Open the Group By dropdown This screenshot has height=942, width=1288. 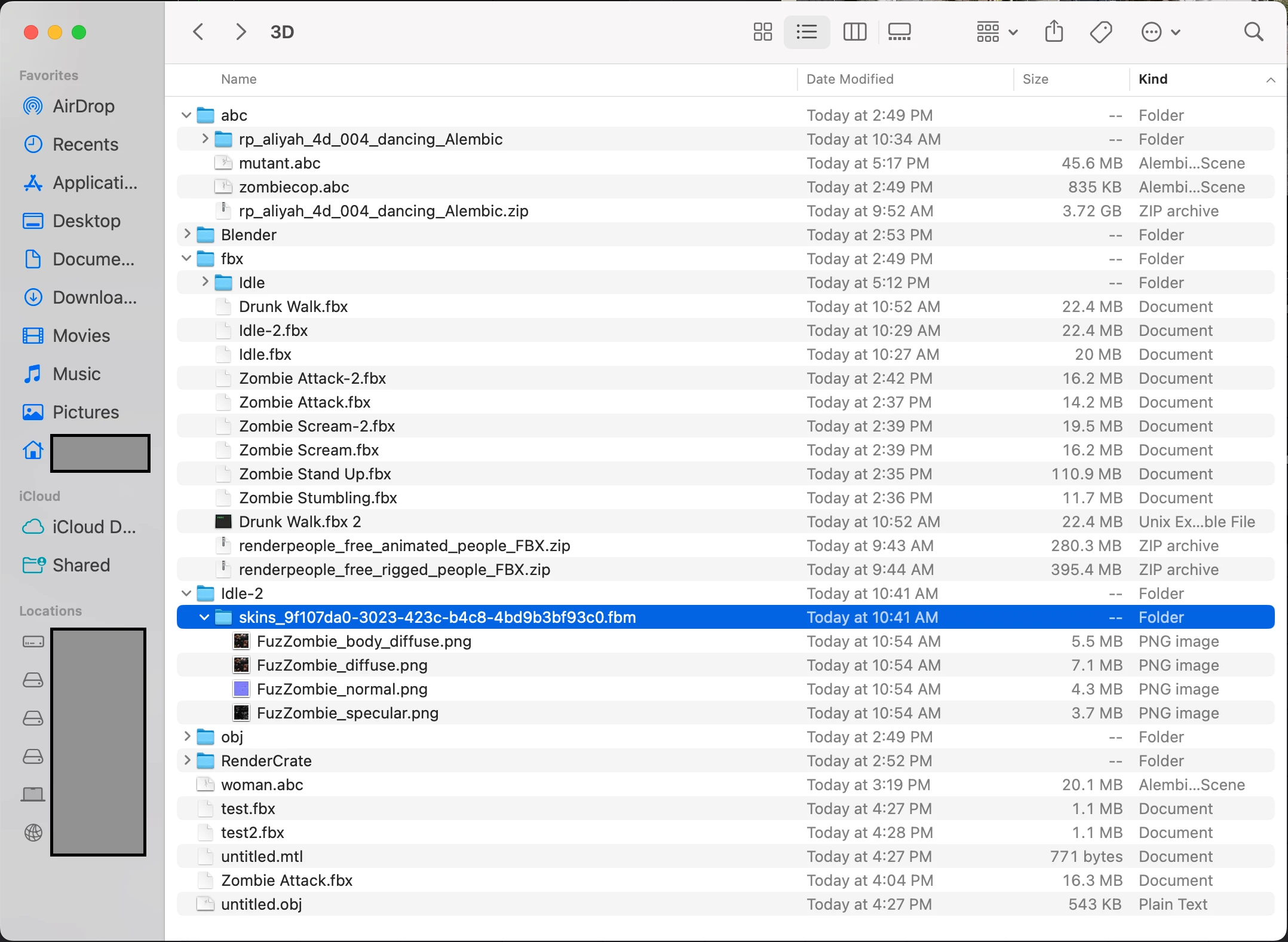click(996, 32)
